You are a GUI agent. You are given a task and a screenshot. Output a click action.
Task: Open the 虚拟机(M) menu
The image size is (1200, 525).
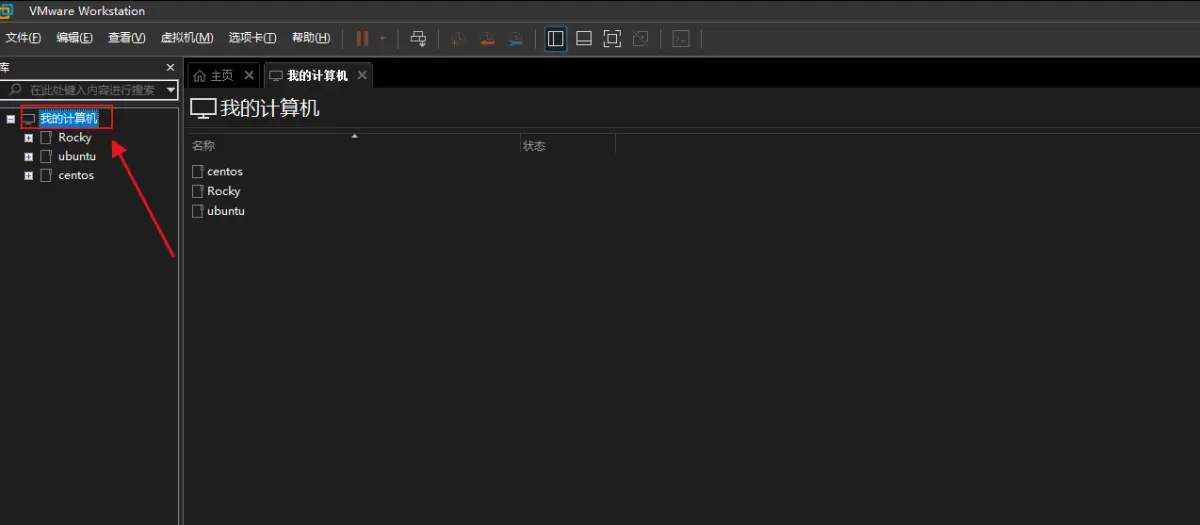(x=187, y=38)
